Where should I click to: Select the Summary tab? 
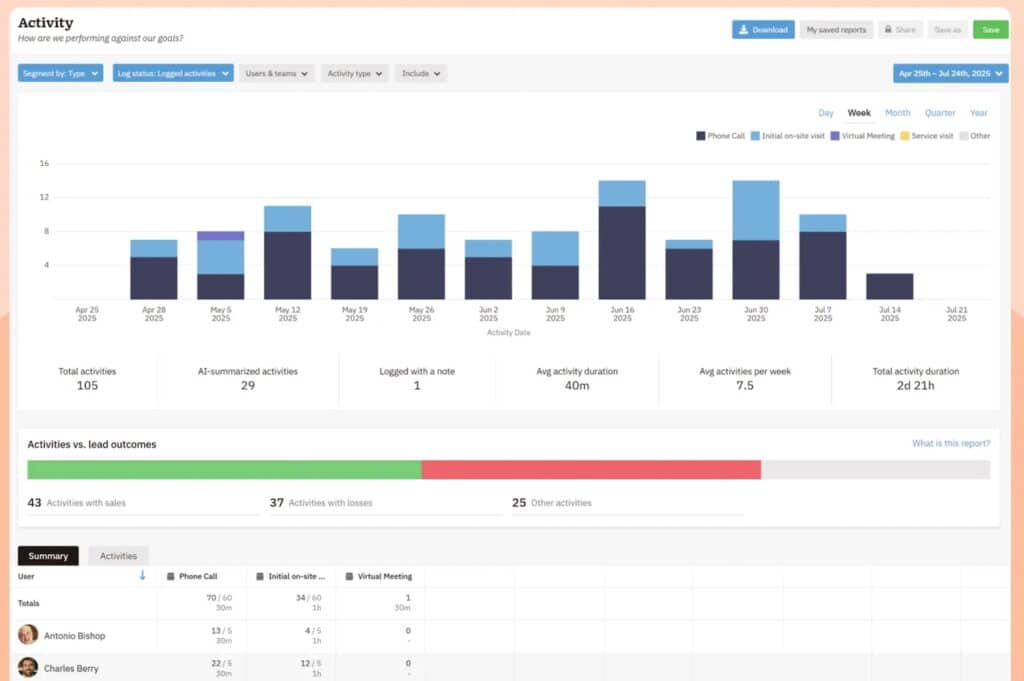tap(48, 556)
